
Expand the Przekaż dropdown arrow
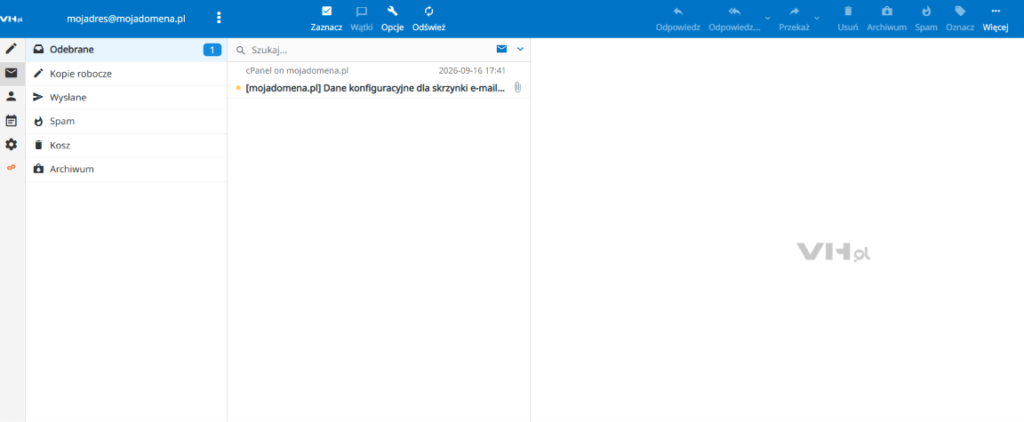tap(816, 18)
